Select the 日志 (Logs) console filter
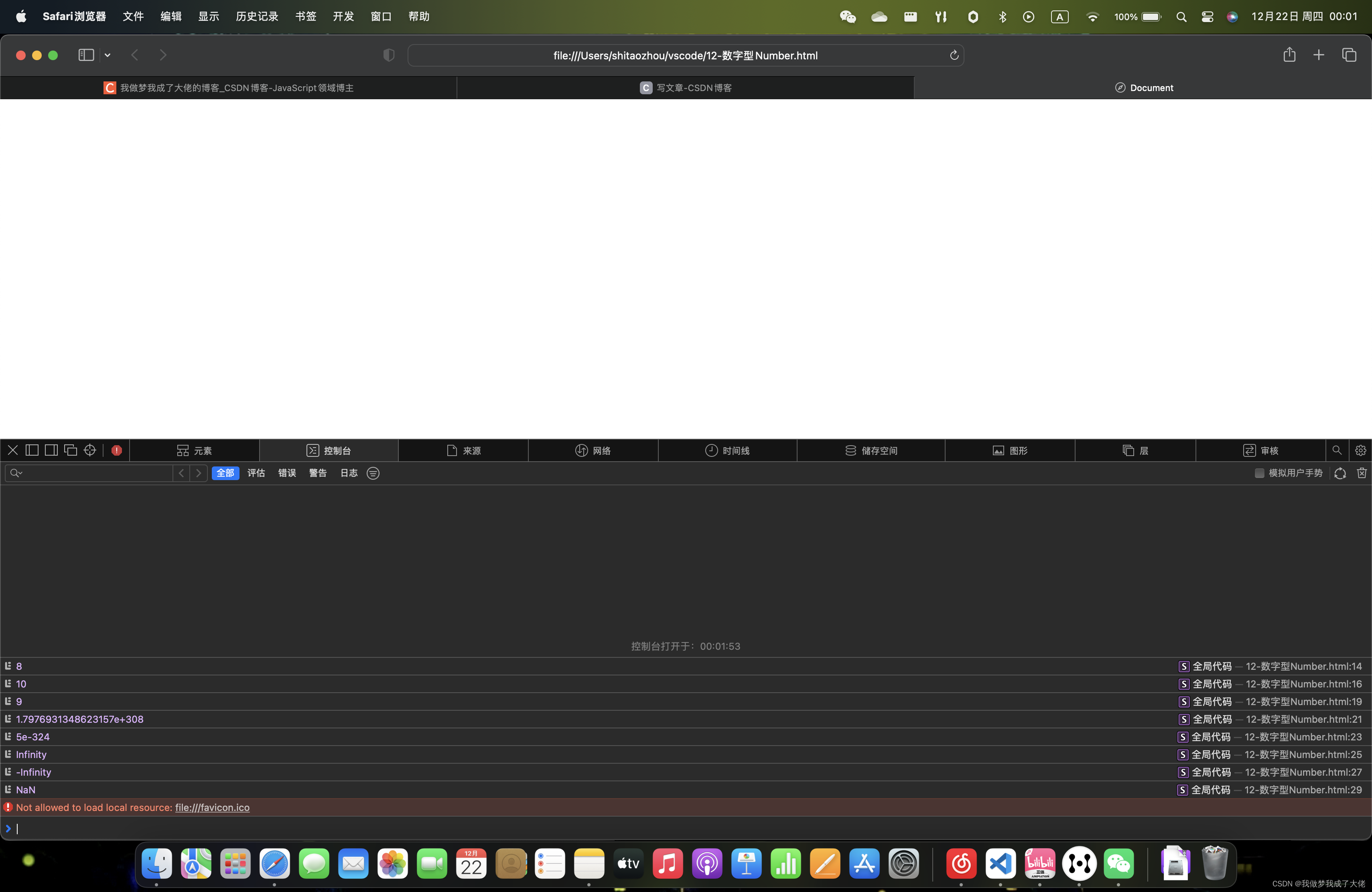This screenshot has width=1372, height=892. pos(349,473)
